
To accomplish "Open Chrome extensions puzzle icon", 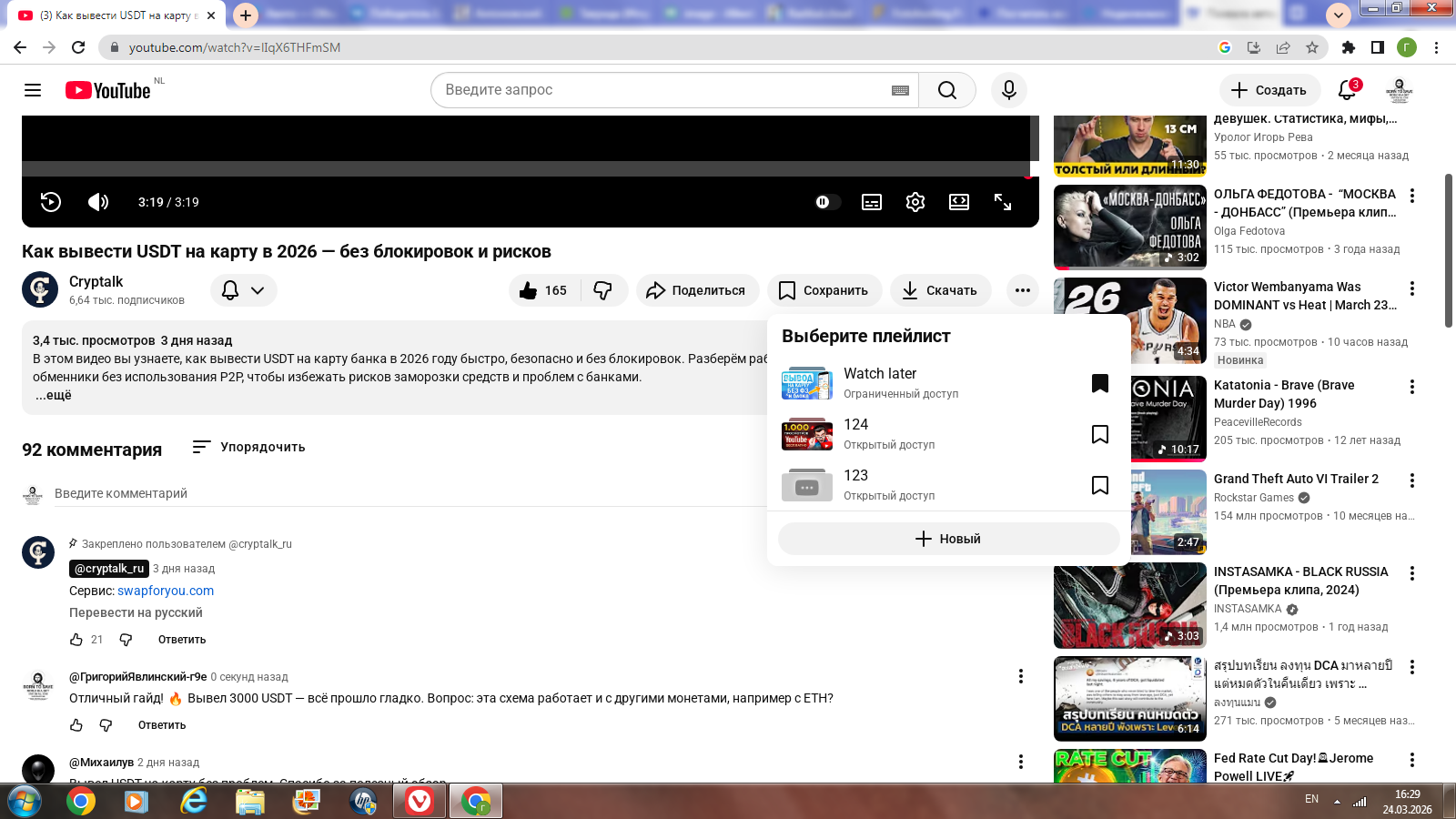I will pyautogui.click(x=1349, y=47).
